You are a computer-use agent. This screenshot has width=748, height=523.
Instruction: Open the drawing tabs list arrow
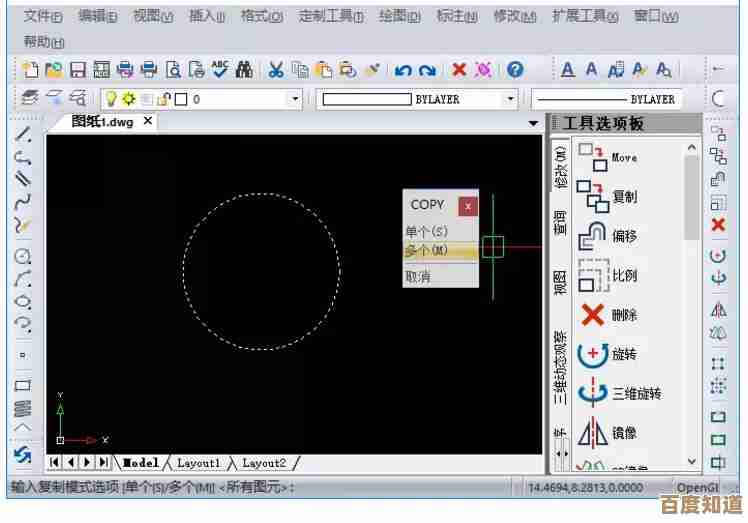[533, 123]
